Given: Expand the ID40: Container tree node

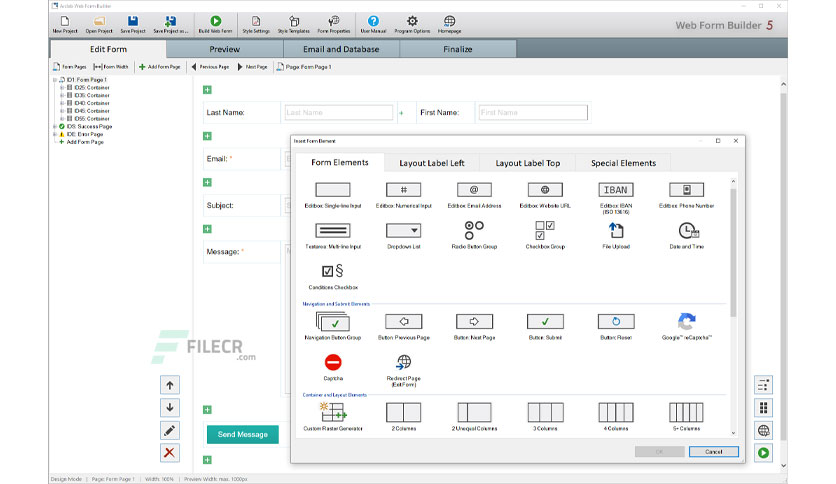Looking at the screenshot, I should point(62,103).
